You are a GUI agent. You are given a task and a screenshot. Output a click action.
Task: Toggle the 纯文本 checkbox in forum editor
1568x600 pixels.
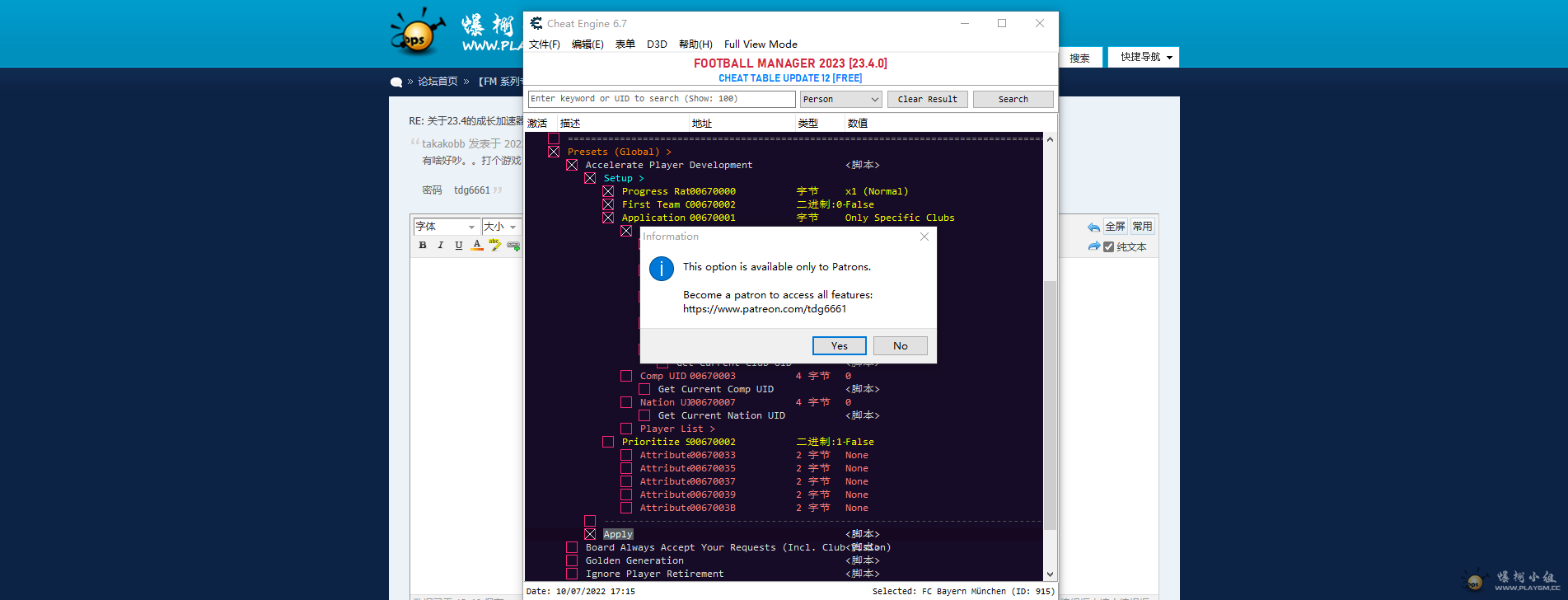1109,246
